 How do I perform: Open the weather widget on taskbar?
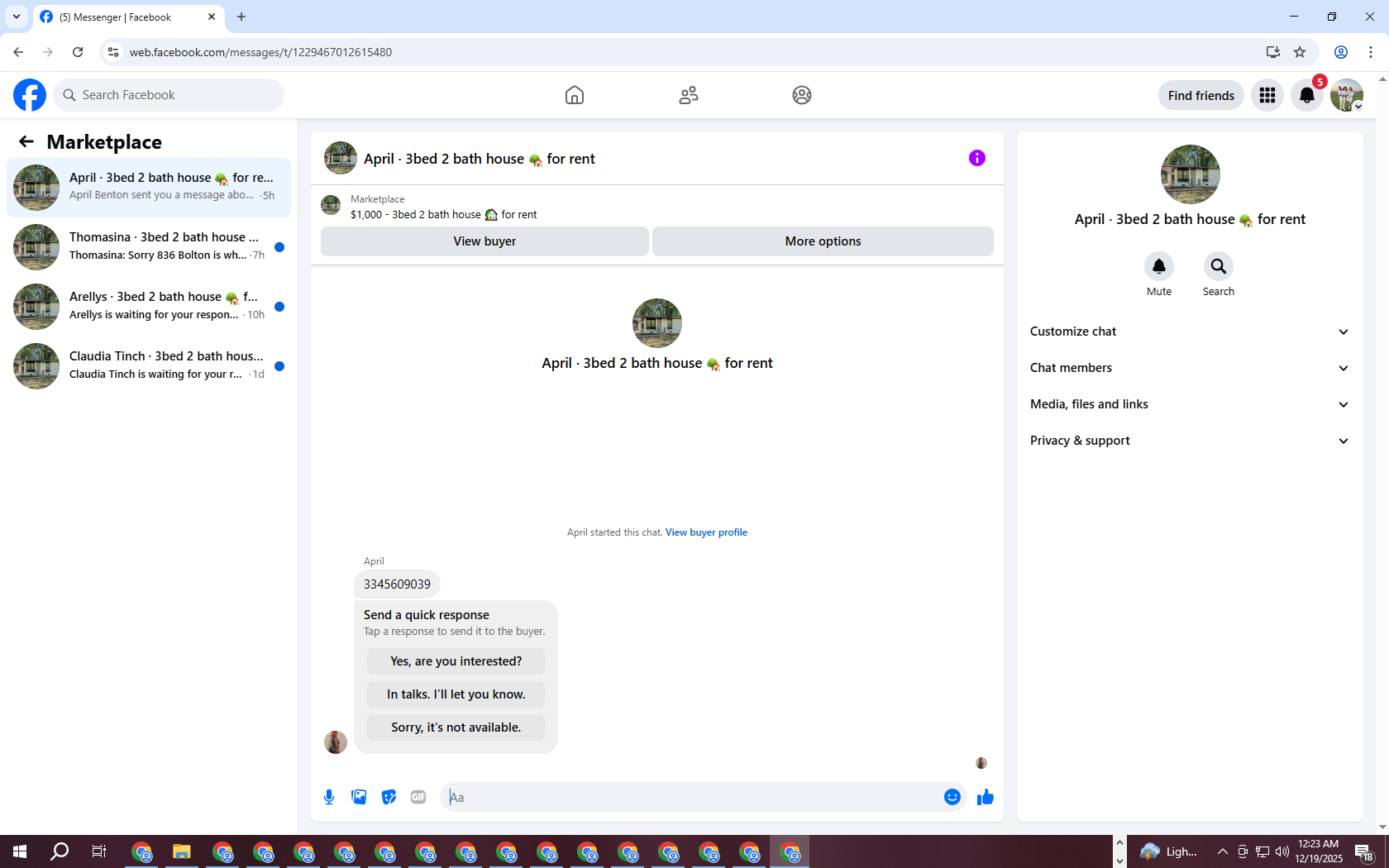[x=1169, y=851]
